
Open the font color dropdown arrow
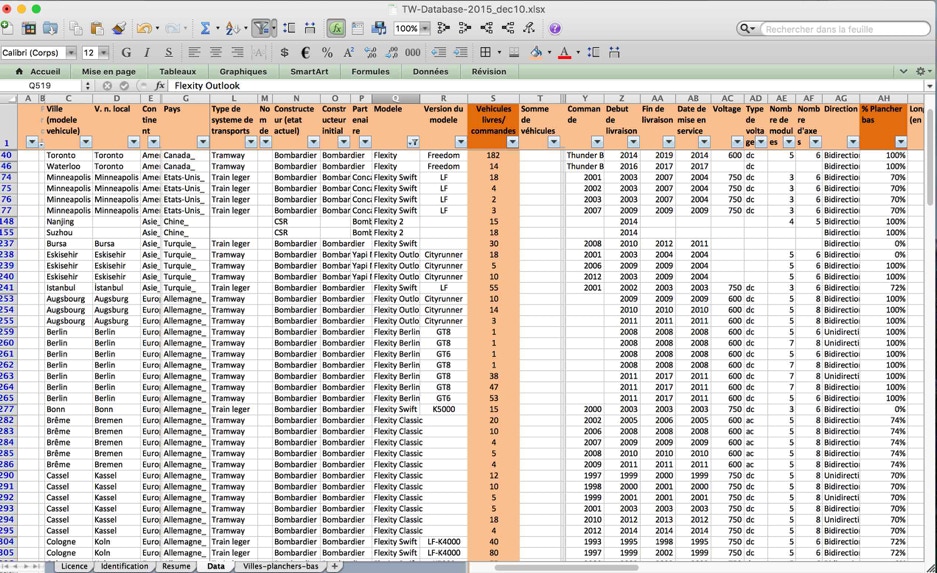[x=578, y=53]
